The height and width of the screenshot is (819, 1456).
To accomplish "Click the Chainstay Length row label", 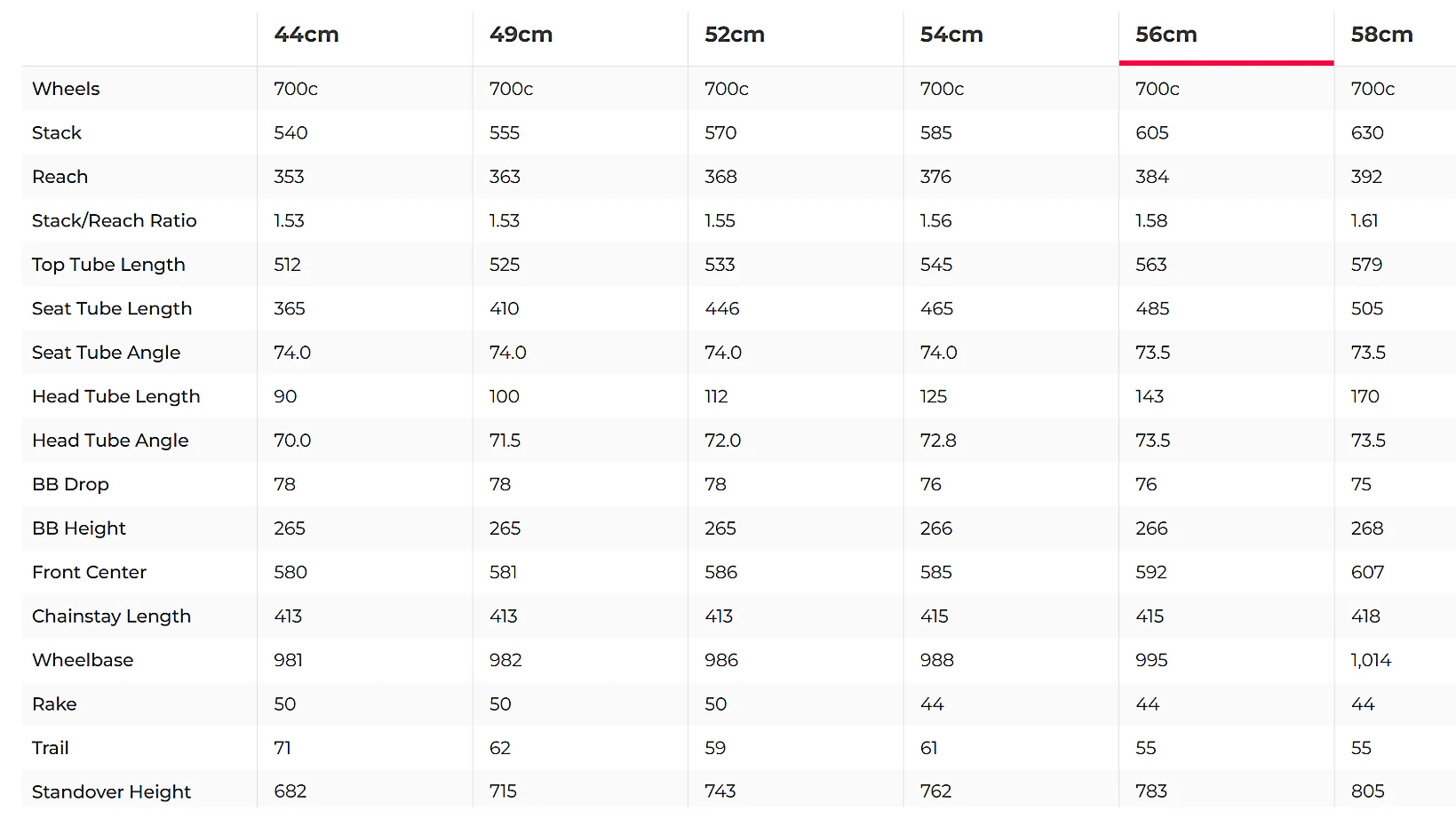I will point(111,616).
